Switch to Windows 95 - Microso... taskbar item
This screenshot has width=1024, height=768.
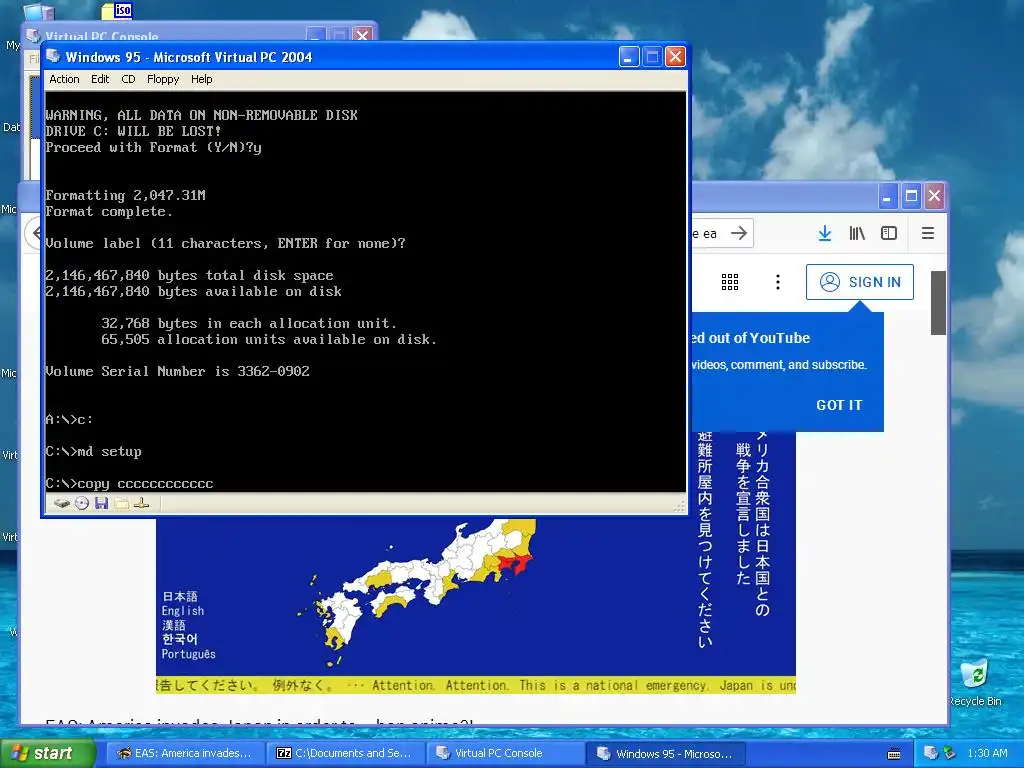[667, 754]
